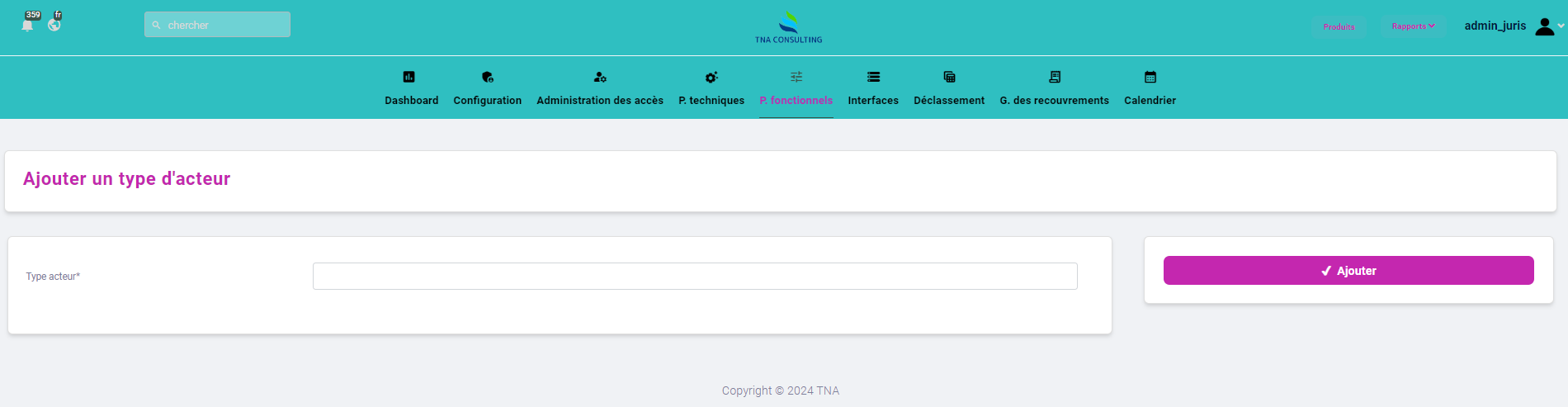1568x407 pixels.
Task: Click the Interfaces list icon
Action: pyautogui.click(x=873, y=77)
